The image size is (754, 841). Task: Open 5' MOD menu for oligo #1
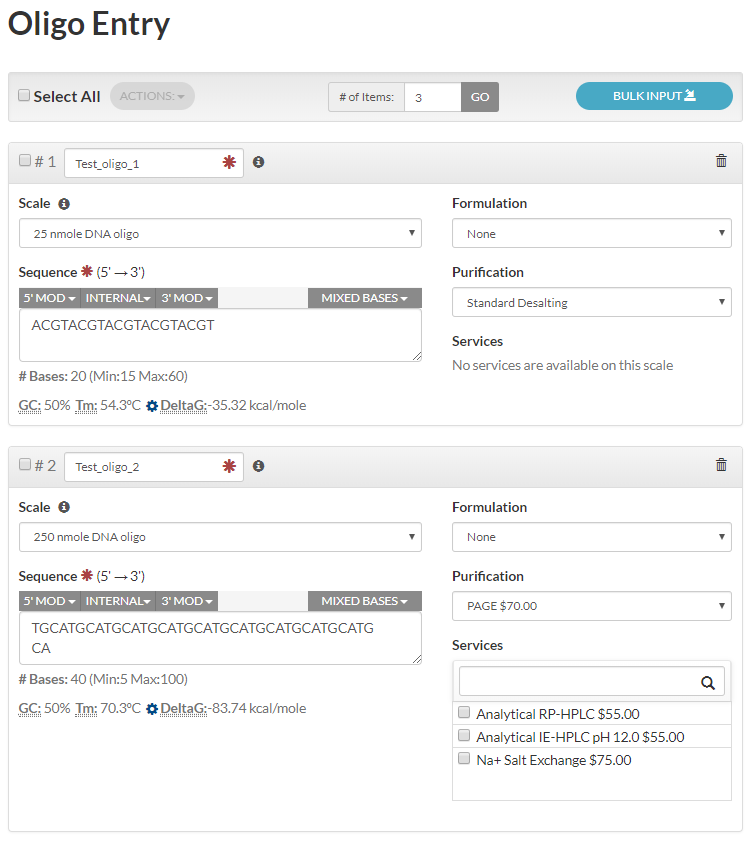pos(49,298)
